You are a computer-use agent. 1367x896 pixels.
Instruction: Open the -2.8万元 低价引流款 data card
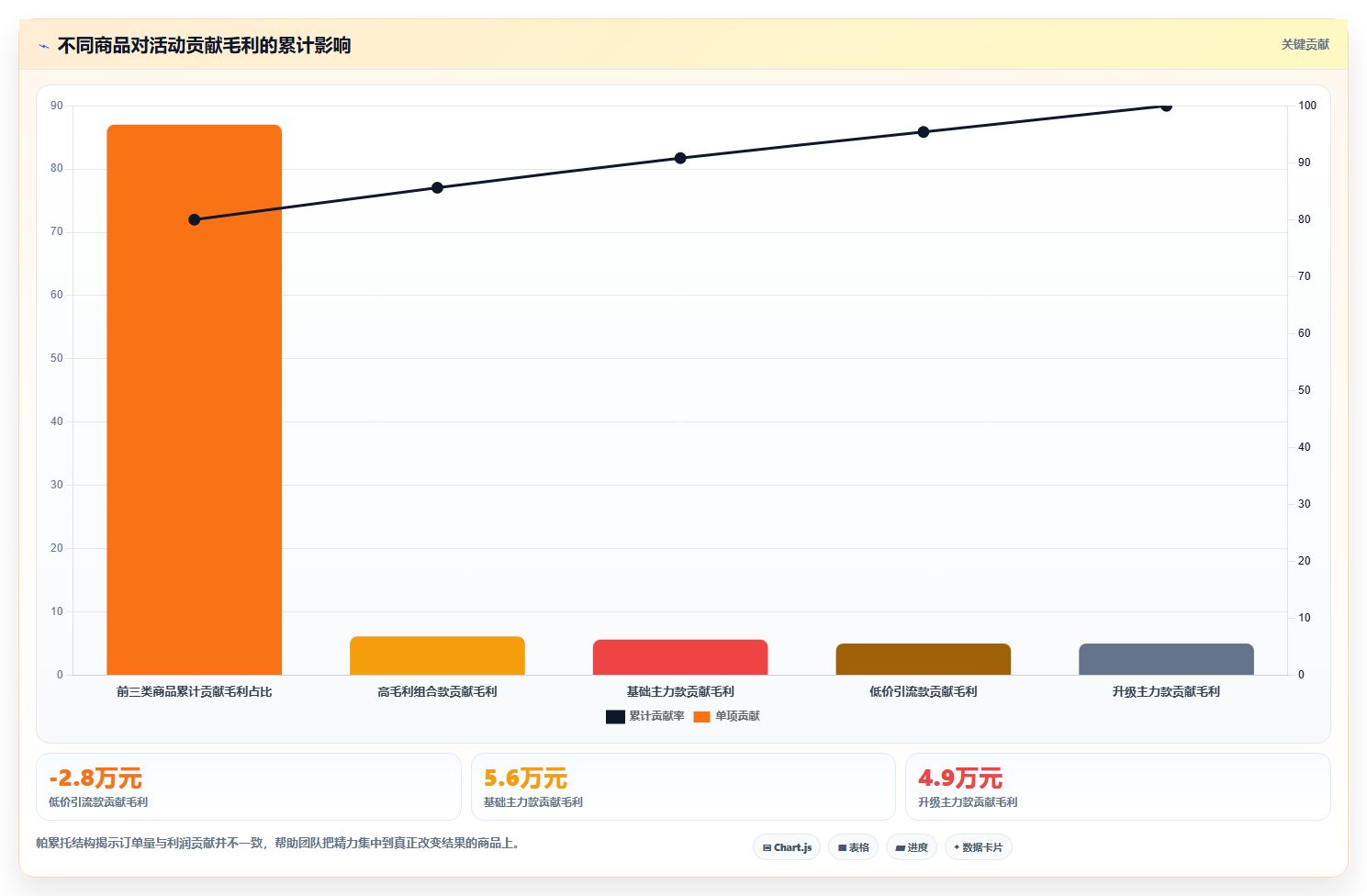tap(249, 787)
